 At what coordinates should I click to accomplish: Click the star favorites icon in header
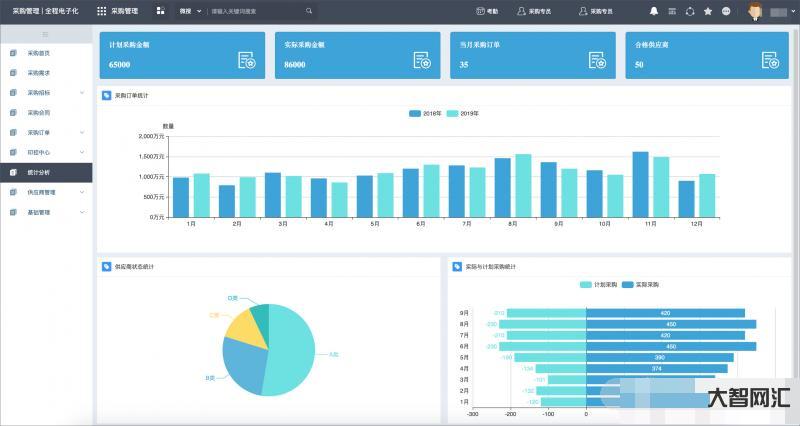(x=708, y=11)
